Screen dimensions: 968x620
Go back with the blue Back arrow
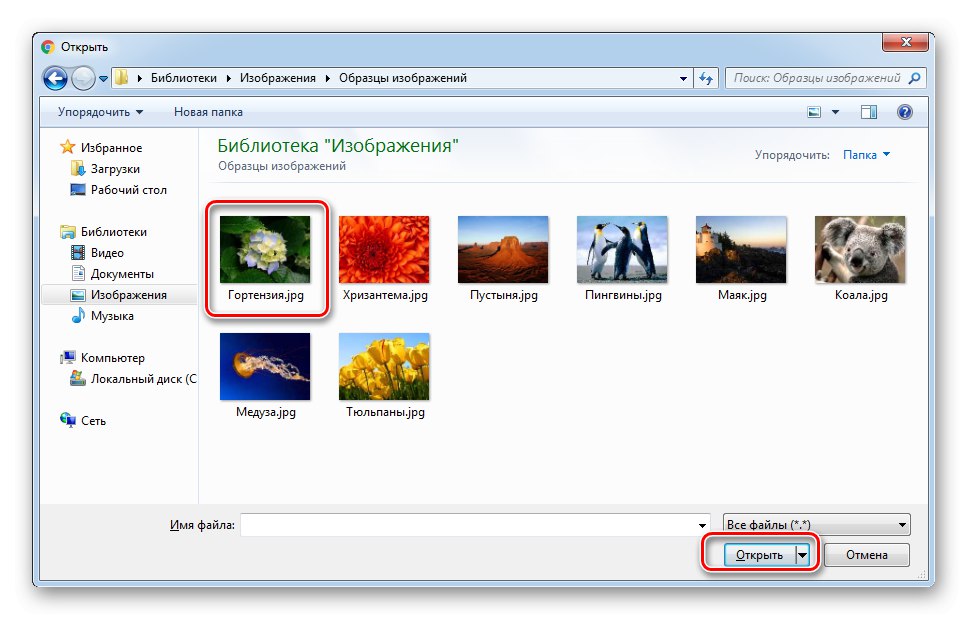tap(55, 78)
